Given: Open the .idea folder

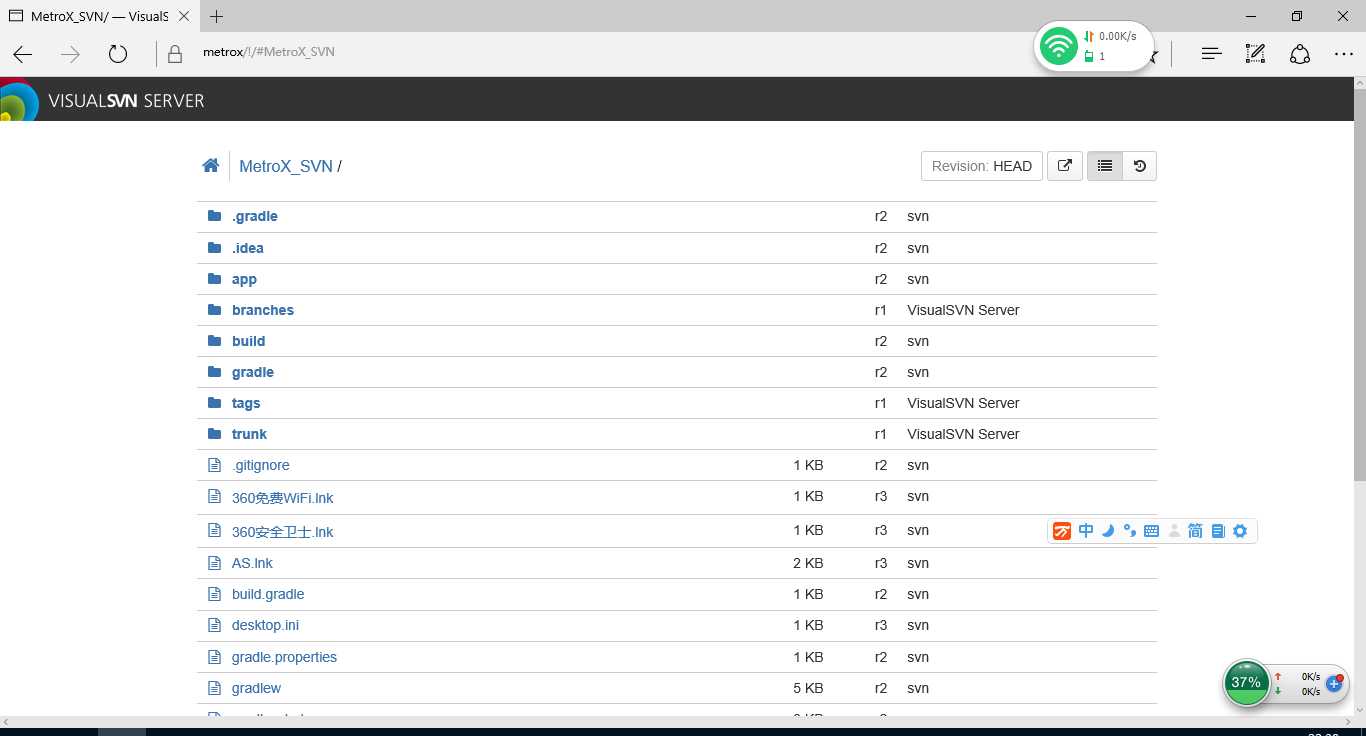Looking at the screenshot, I should [x=247, y=248].
